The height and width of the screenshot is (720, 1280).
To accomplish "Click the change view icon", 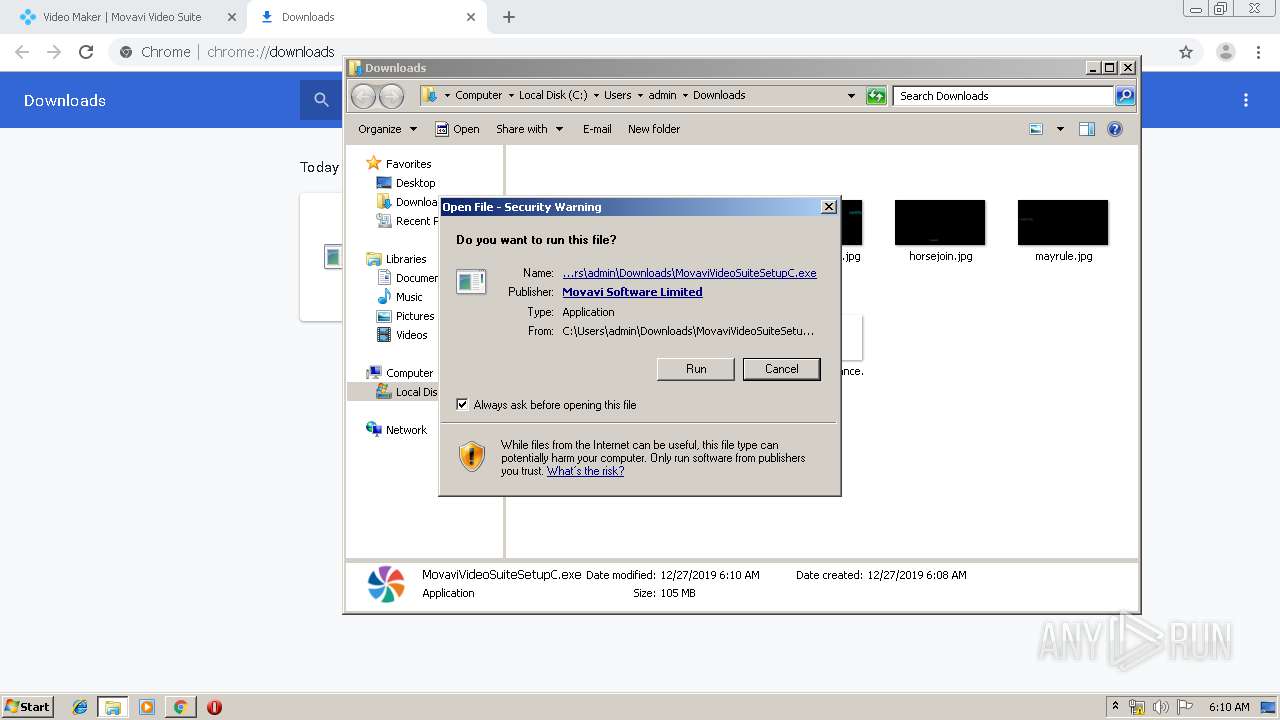I will click(x=1036, y=129).
